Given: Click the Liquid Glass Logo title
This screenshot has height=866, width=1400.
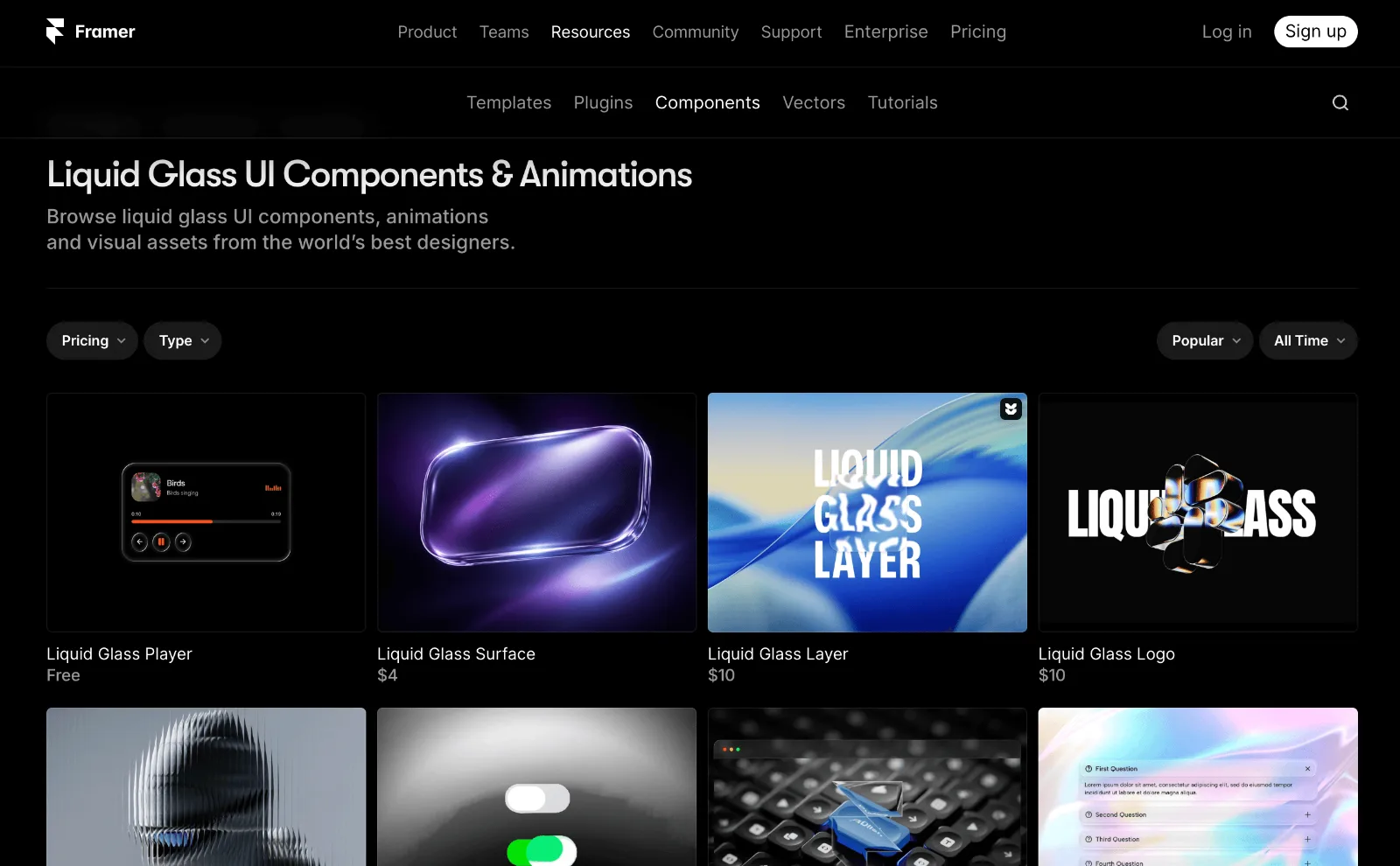Looking at the screenshot, I should tap(1106, 654).
